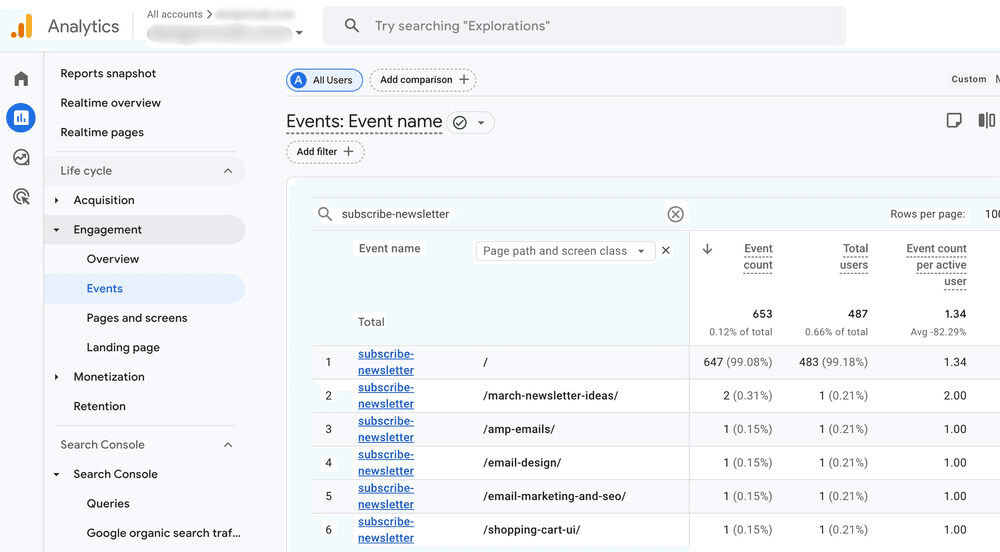This screenshot has height=552, width=1000.
Task: Click the compare columns icon
Action: 987,121
